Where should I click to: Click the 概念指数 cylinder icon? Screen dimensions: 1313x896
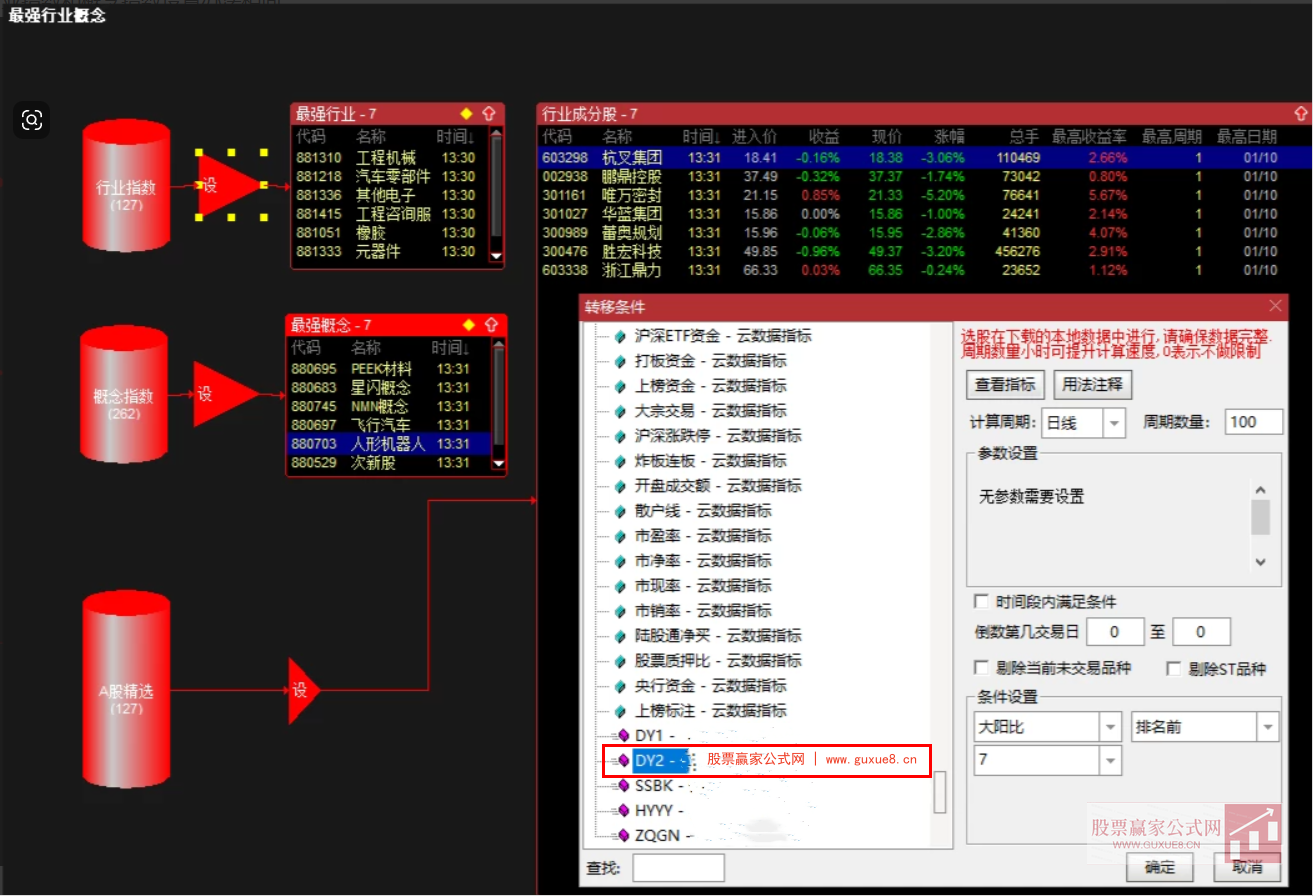124,395
